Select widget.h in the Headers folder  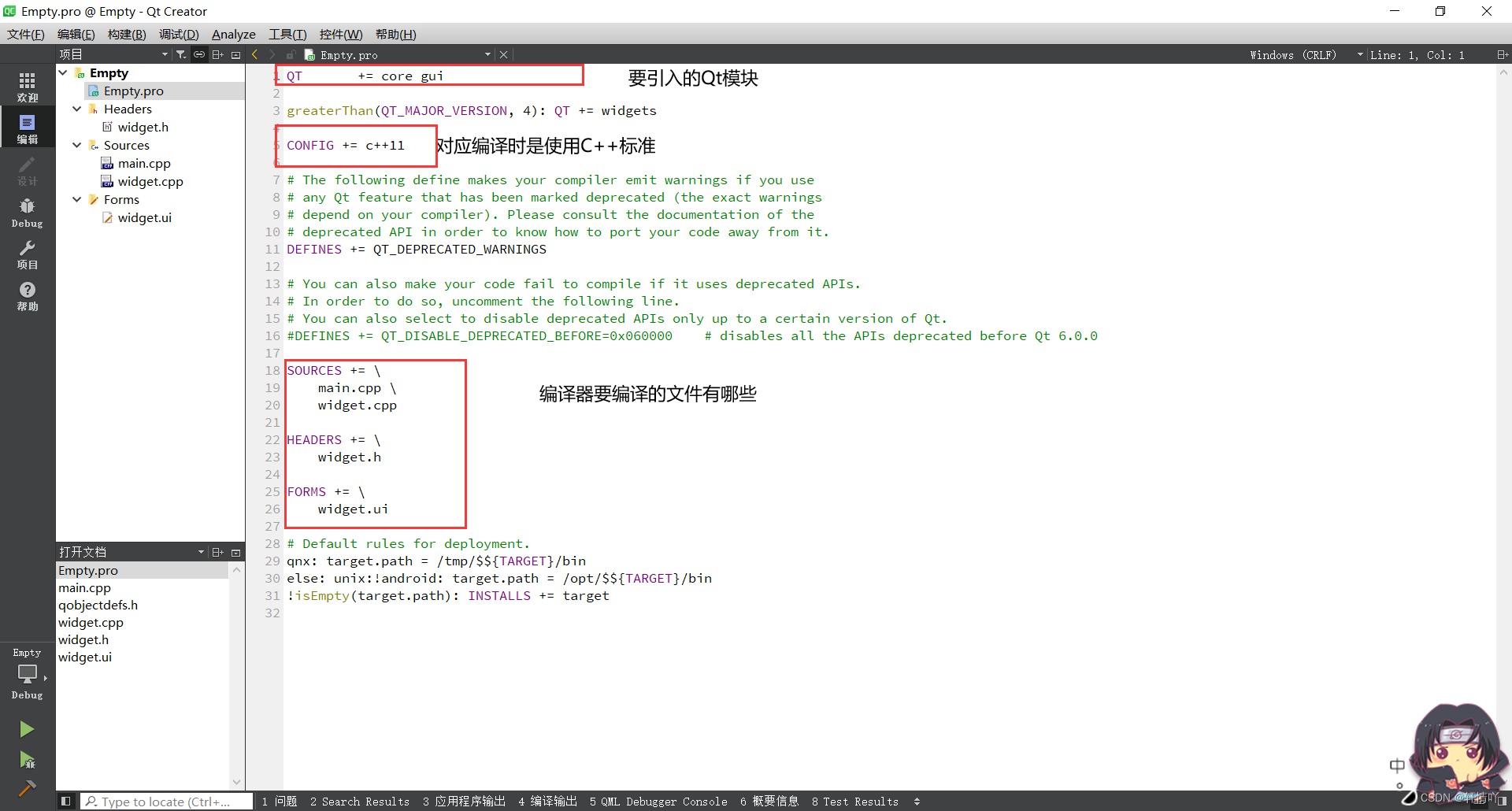(x=143, y=127)
